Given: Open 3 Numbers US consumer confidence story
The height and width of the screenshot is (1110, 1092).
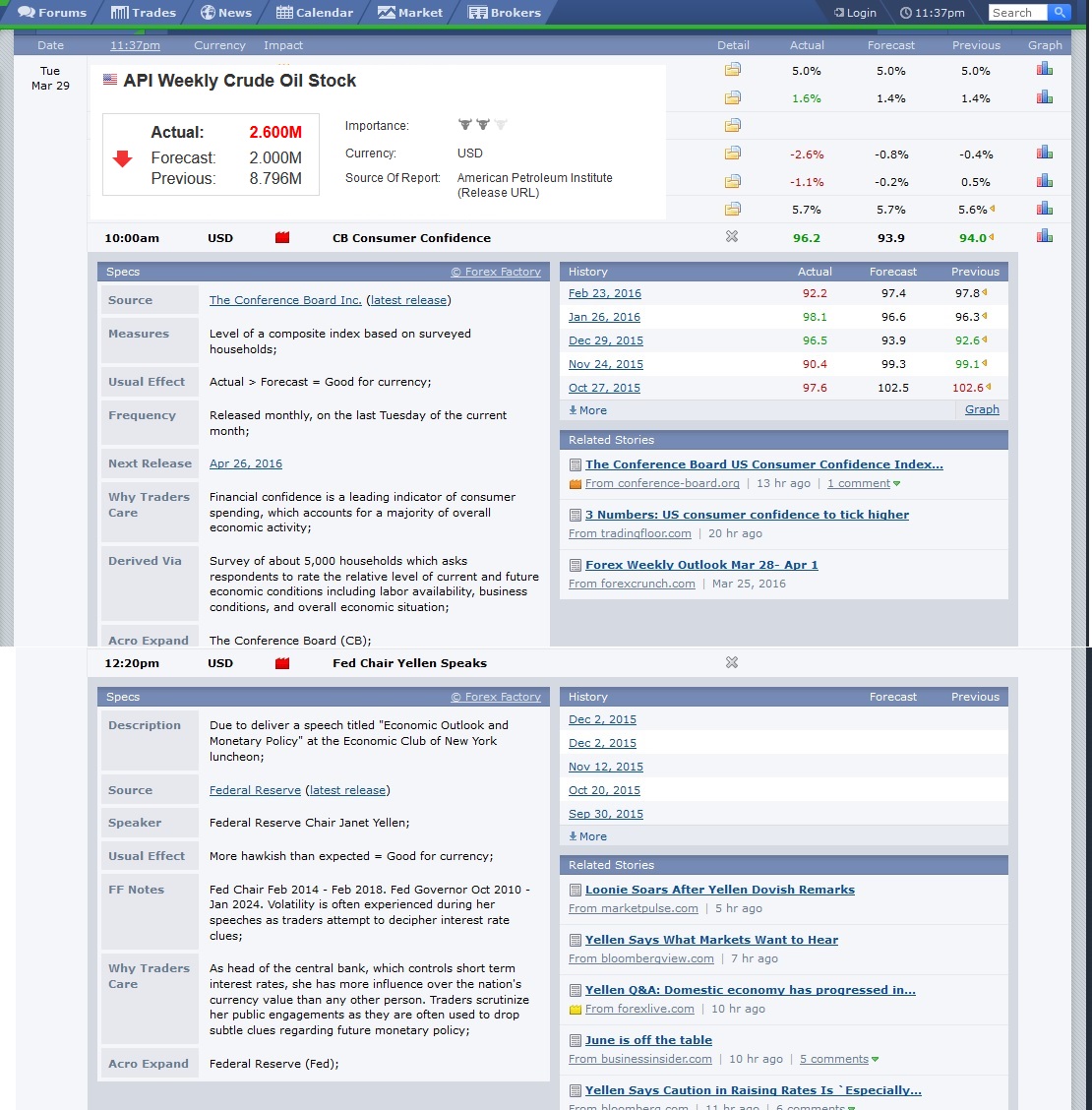Looking at the screenshot, I should point(747,515).
